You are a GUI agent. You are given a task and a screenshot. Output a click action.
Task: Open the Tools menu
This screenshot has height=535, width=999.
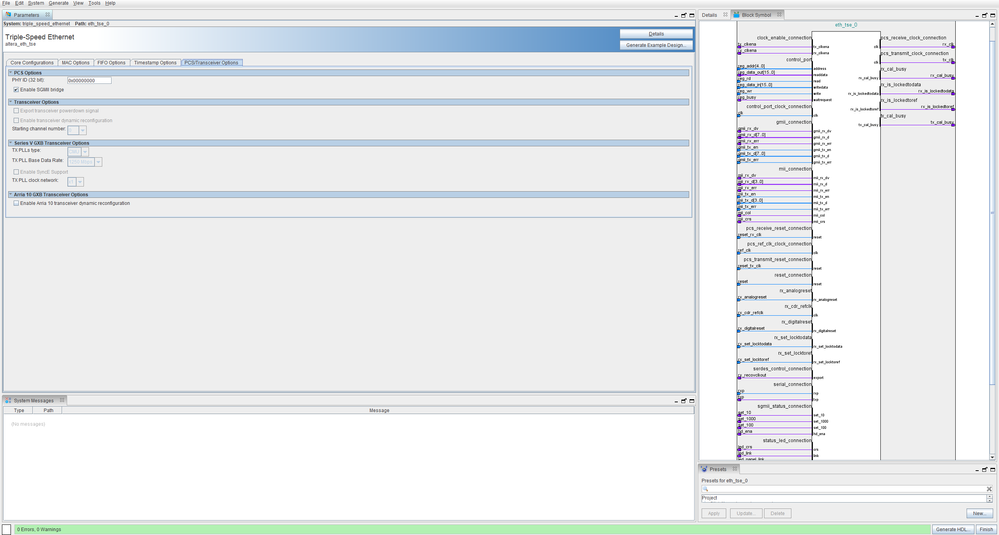click(94, 3)
